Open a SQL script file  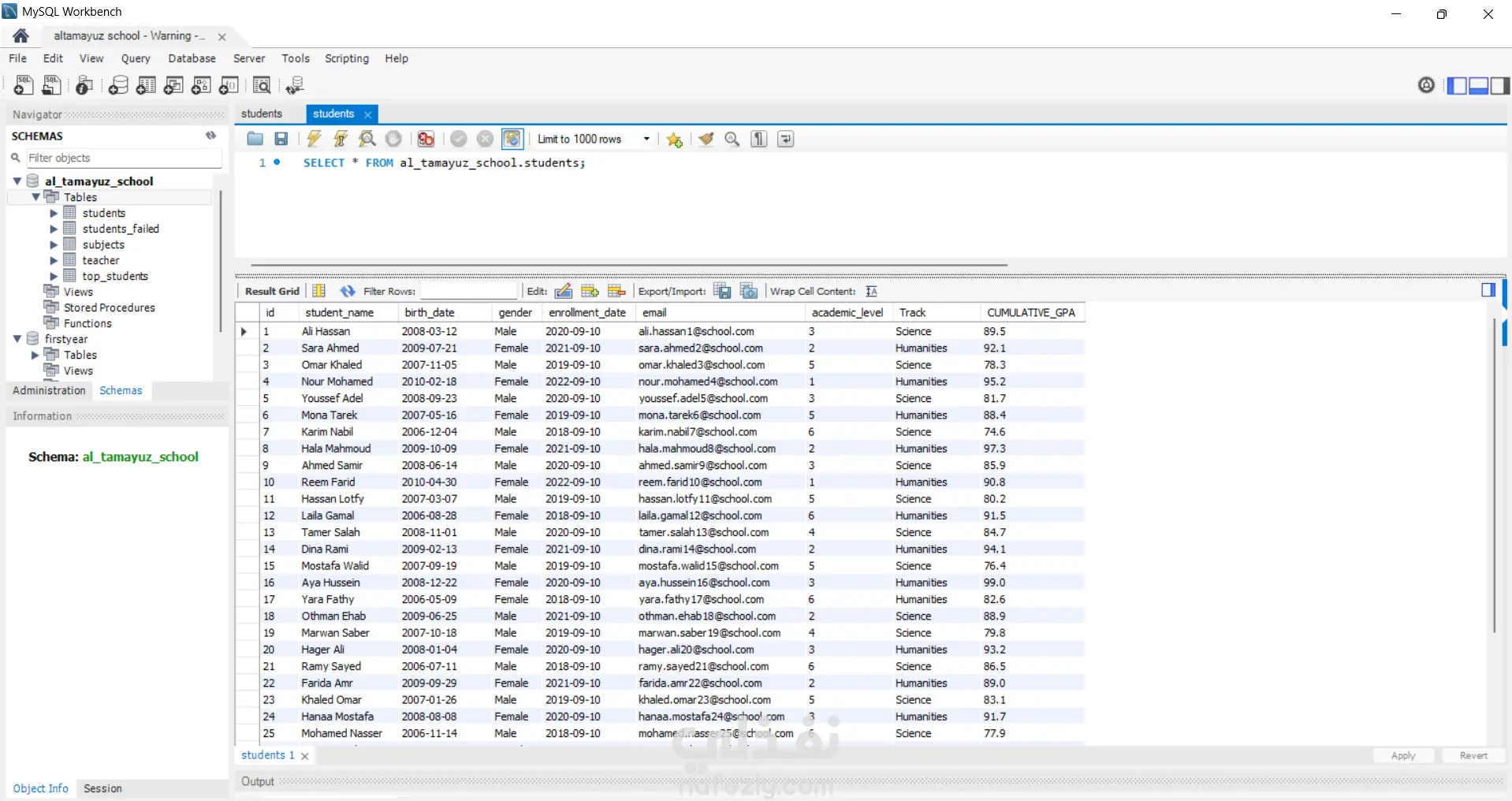coord(255,140)
